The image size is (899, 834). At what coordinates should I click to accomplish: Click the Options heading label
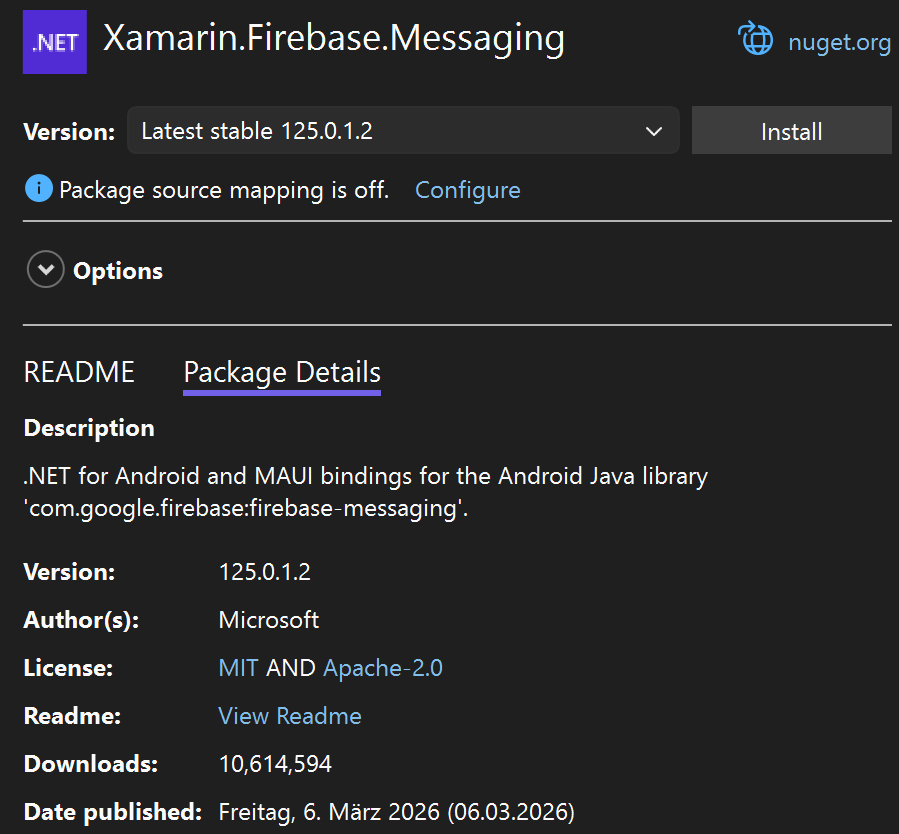point(118,271)
